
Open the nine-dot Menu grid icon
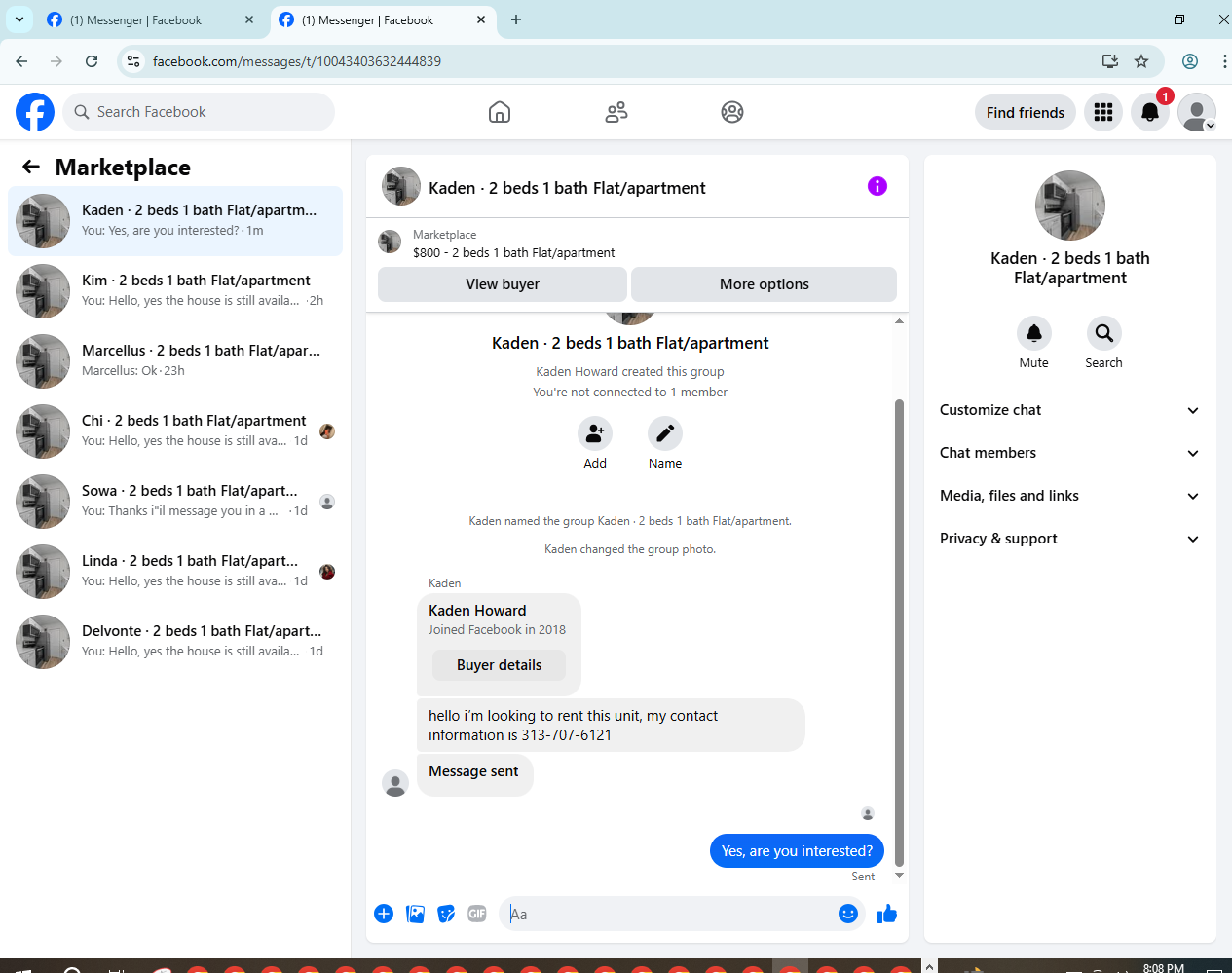pos(1103,112)
